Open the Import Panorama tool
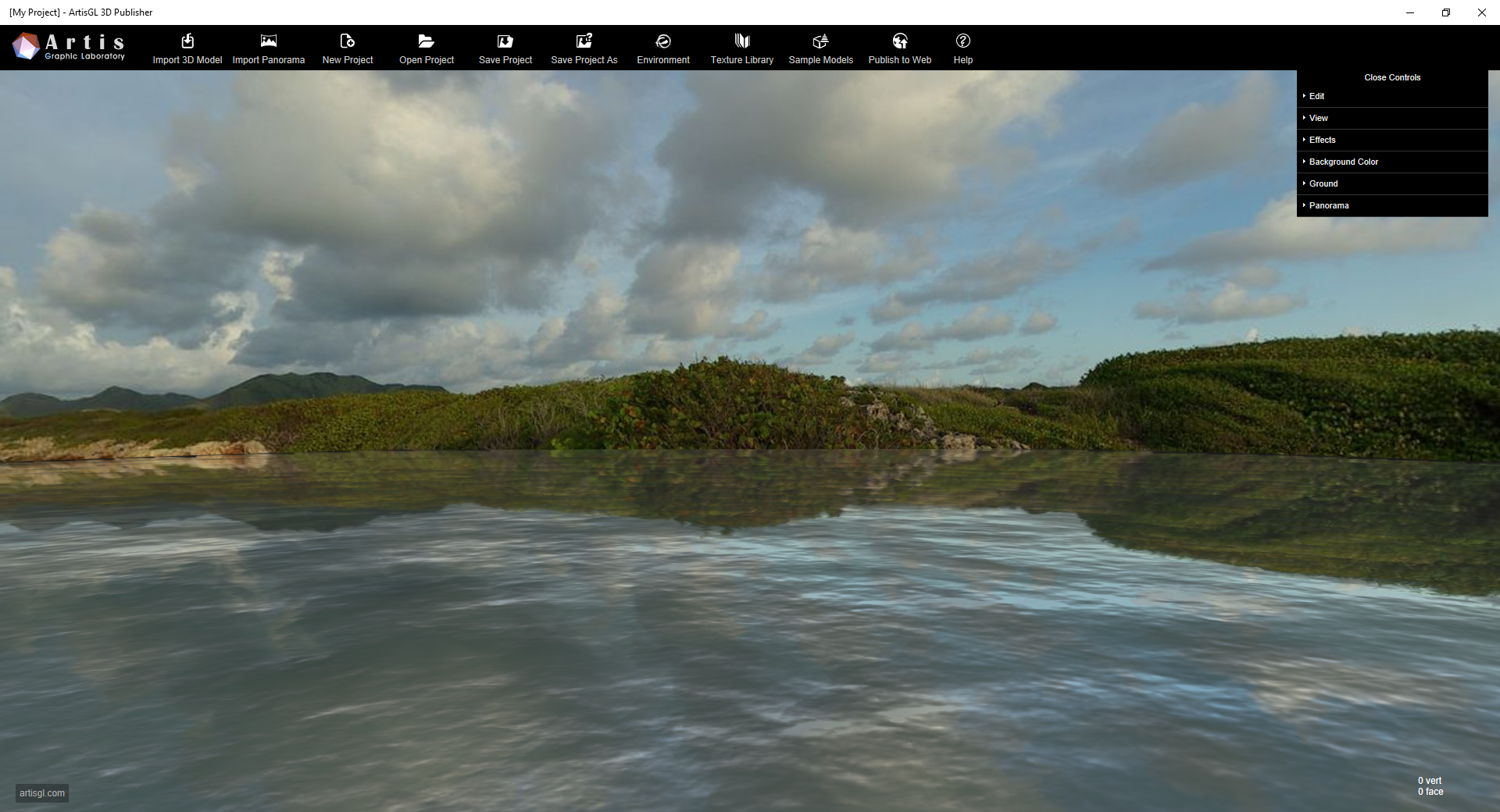 click(268, 48)
